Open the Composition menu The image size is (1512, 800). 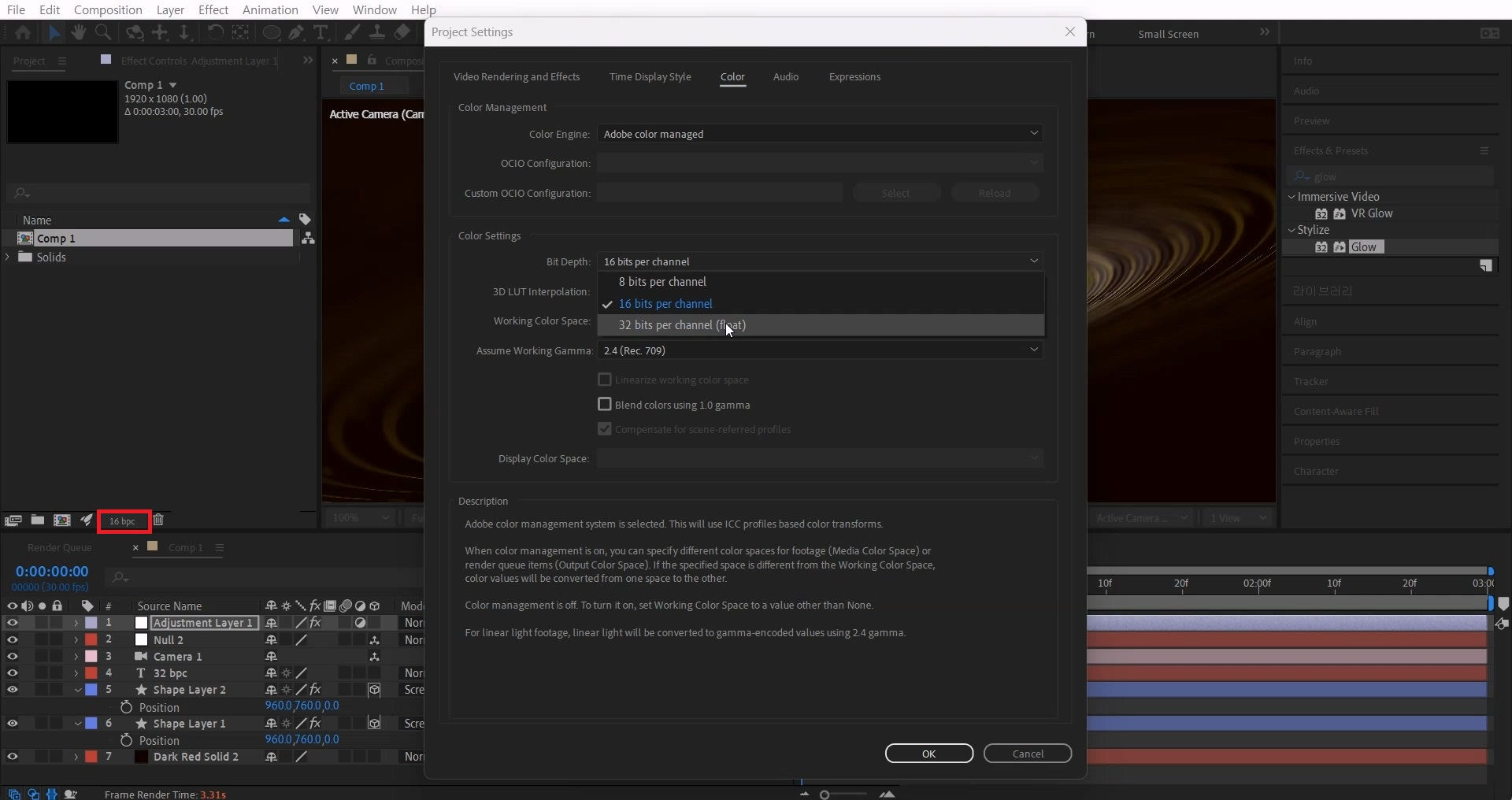(x=108, y=9)
